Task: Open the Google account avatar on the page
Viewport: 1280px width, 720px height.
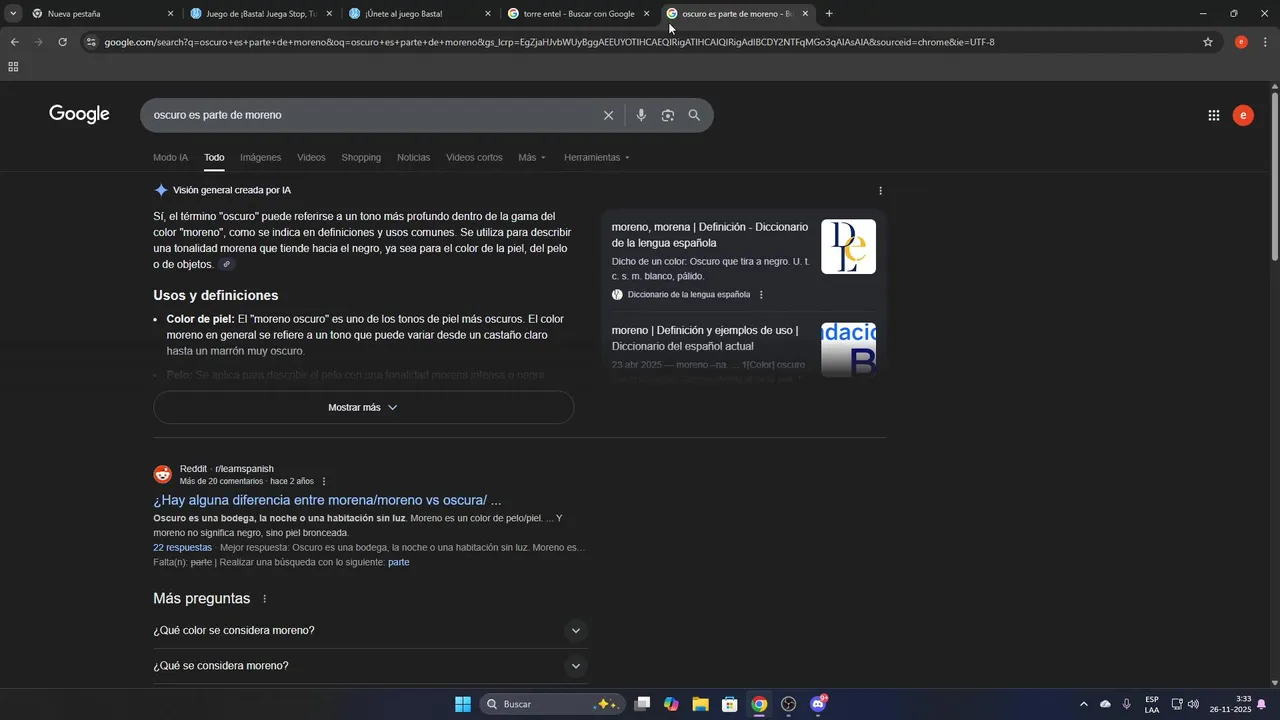Action: (1243, 115)
